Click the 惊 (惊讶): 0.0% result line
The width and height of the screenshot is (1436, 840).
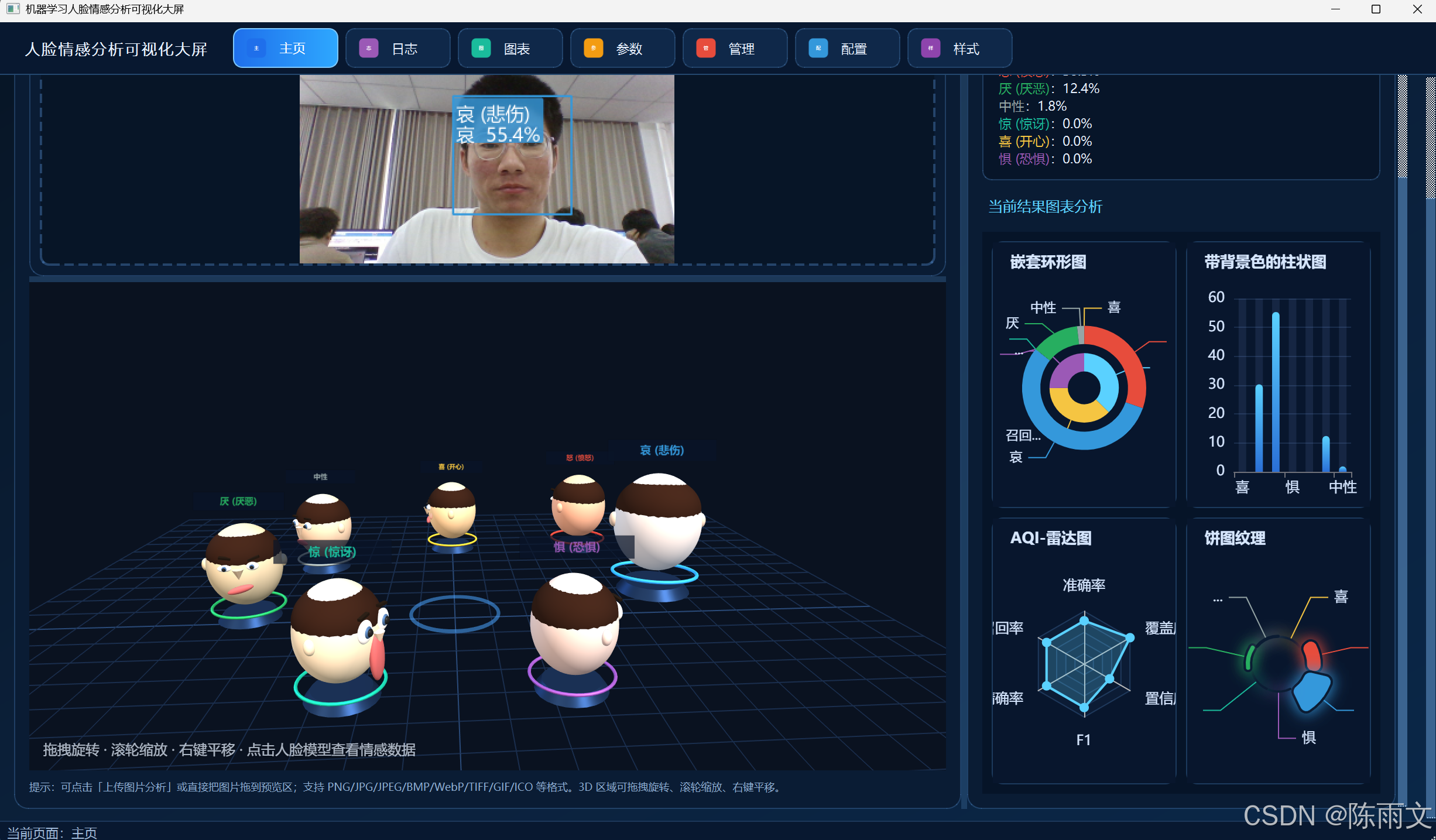(1045, 124)
